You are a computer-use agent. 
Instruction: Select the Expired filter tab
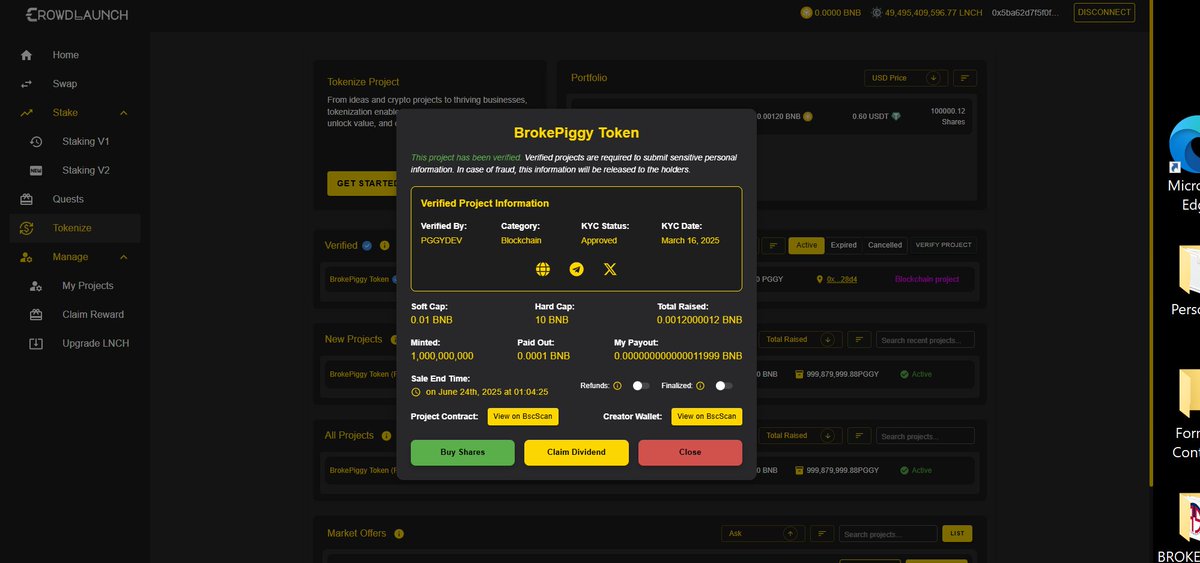point(844,245)
